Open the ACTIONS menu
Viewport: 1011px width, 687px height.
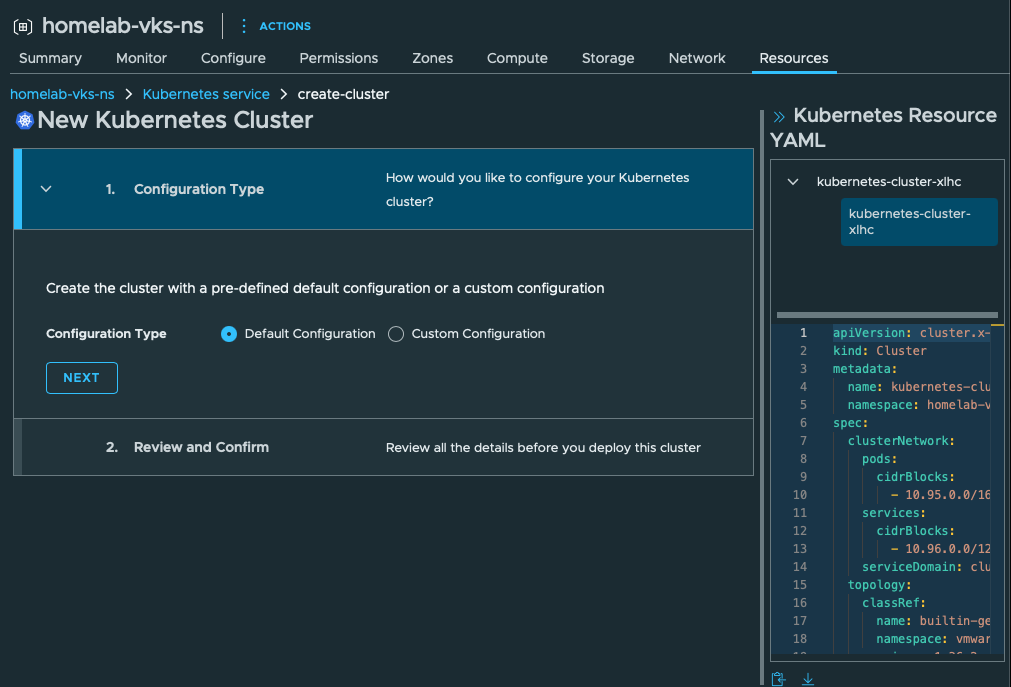(x=276, y=26)
